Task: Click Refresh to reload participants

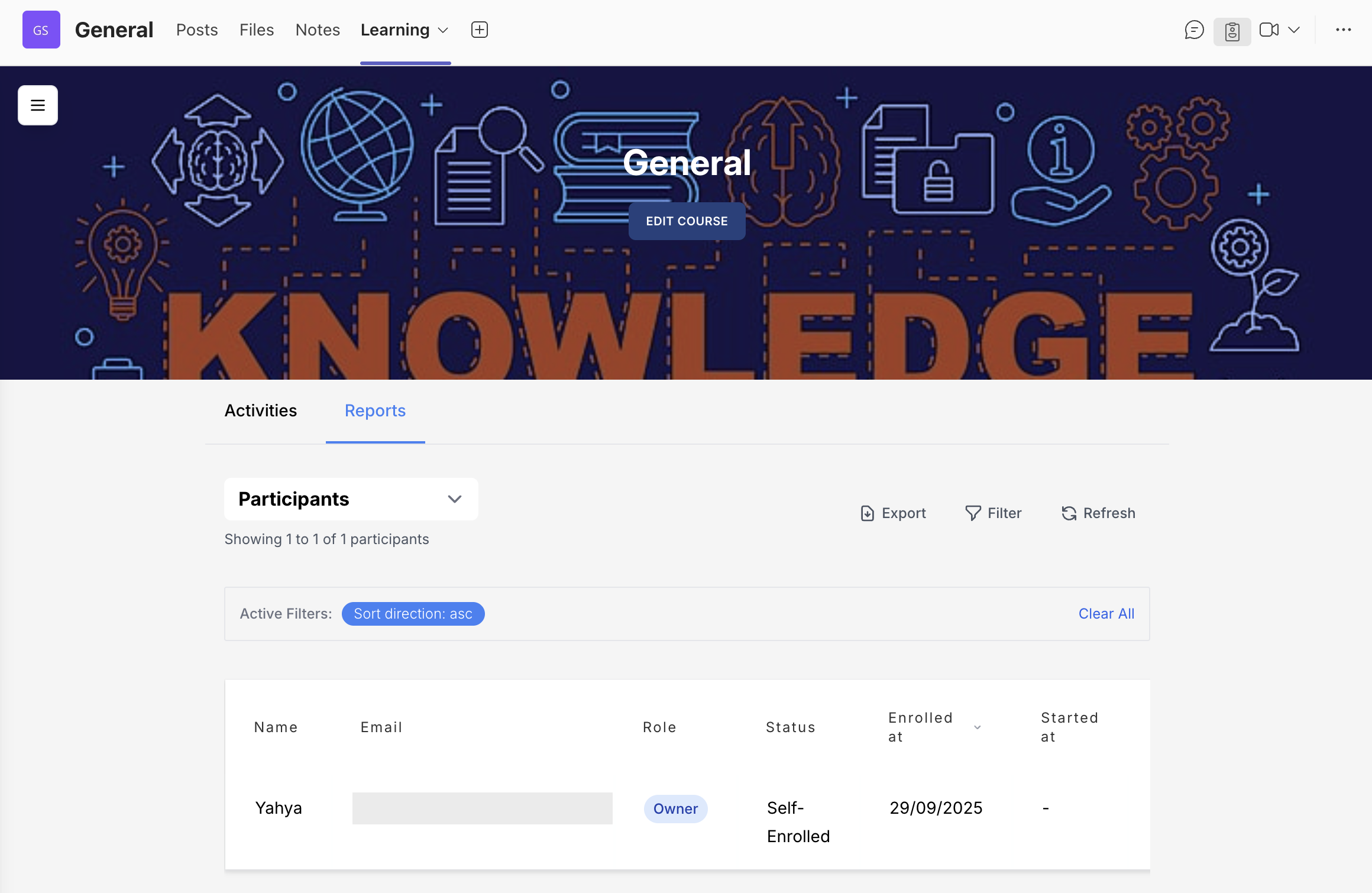Action: coord(1098,513)
